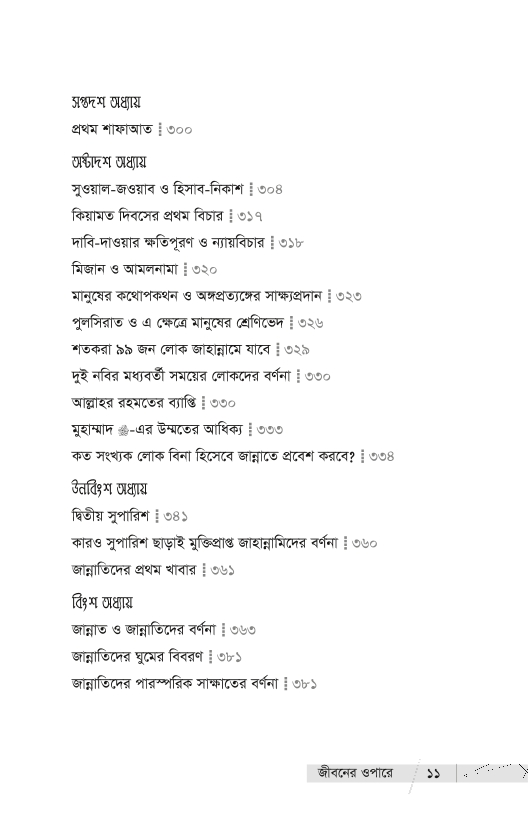Screen dimensions: 528x816
Task: Click the বিংশ অধ্যায় chapter heading
Action: point(102,602)
